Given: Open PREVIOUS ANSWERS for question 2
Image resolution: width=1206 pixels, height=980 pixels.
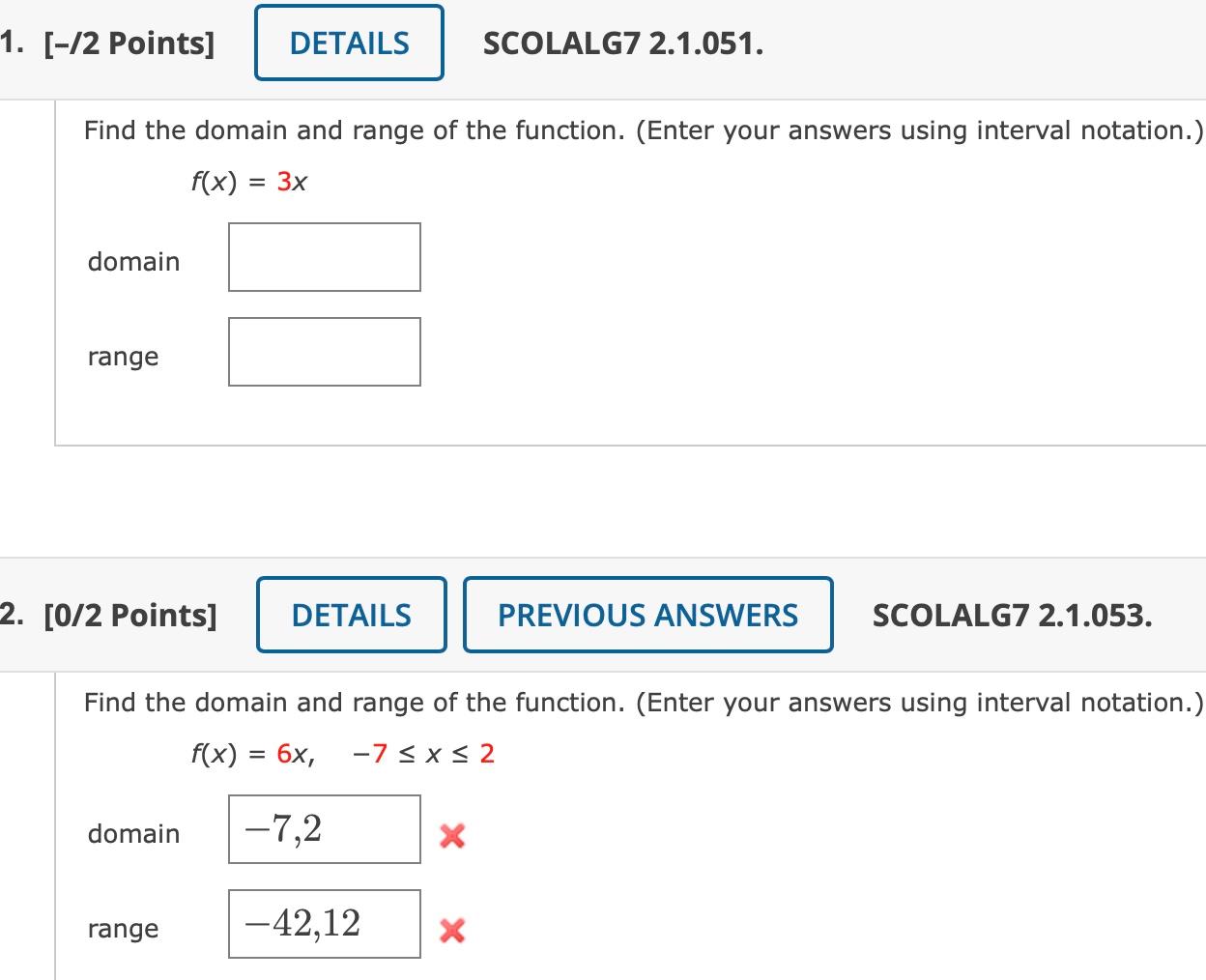Looking at the screenshot, I should point(647,615).
